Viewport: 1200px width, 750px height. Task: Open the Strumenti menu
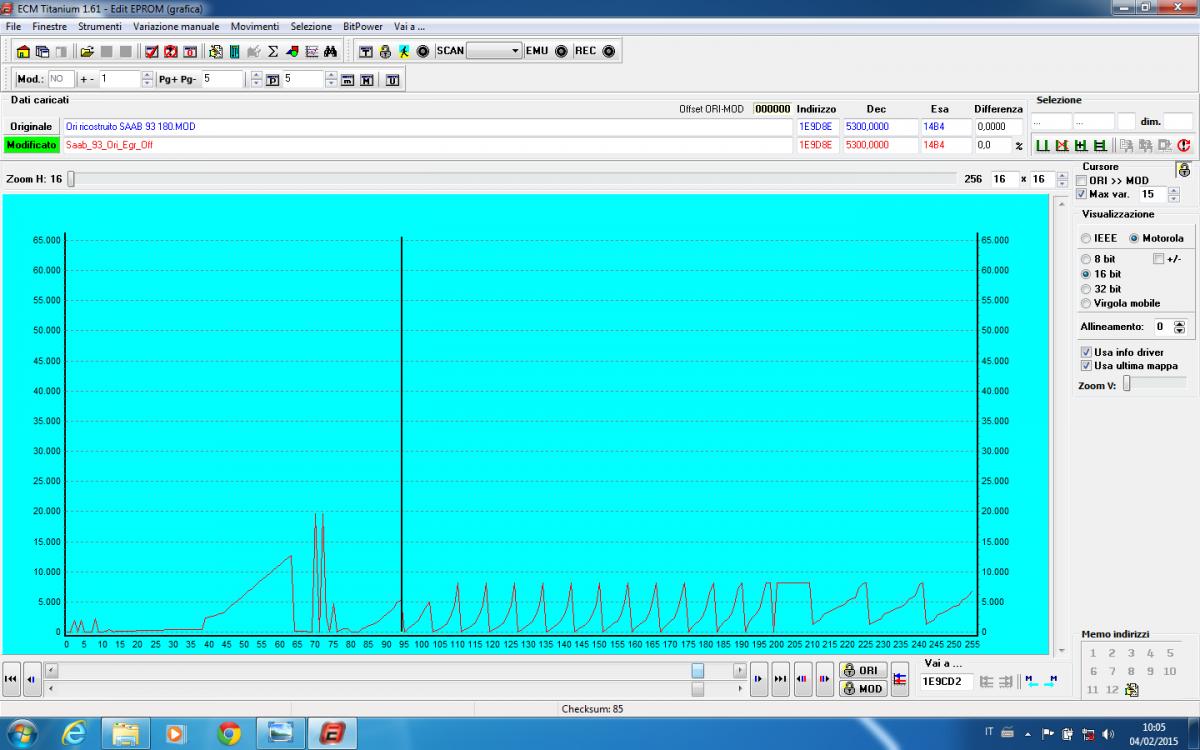pyautogui.click(x=100, y=26)
